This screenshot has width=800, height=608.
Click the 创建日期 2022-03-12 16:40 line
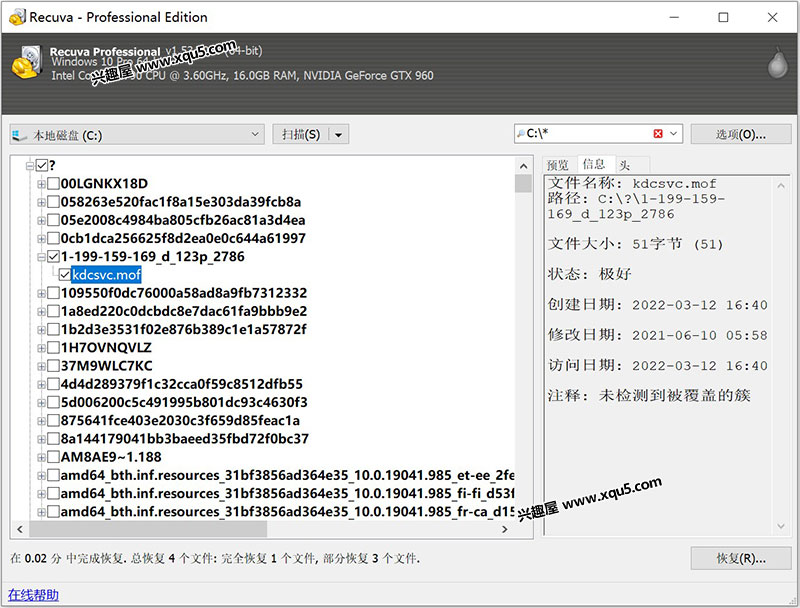point(658,305)
